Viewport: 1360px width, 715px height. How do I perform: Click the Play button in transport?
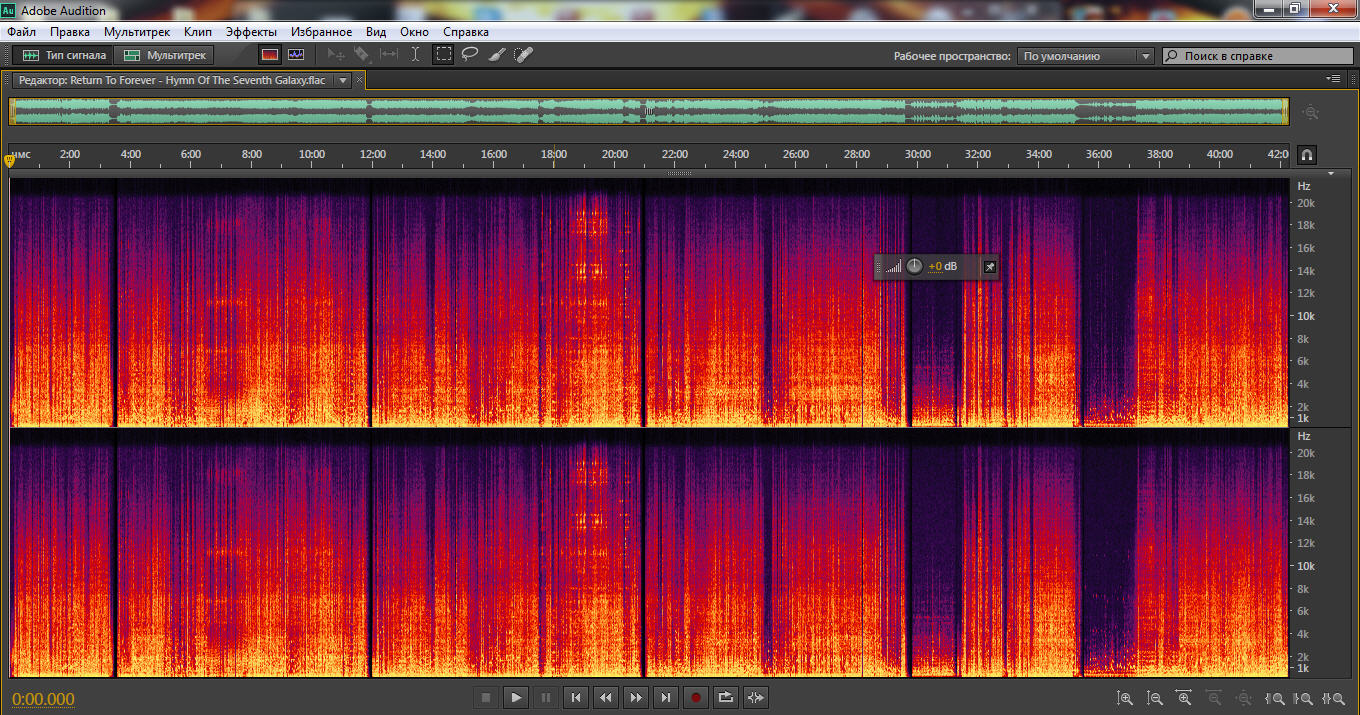pos(516,697)
